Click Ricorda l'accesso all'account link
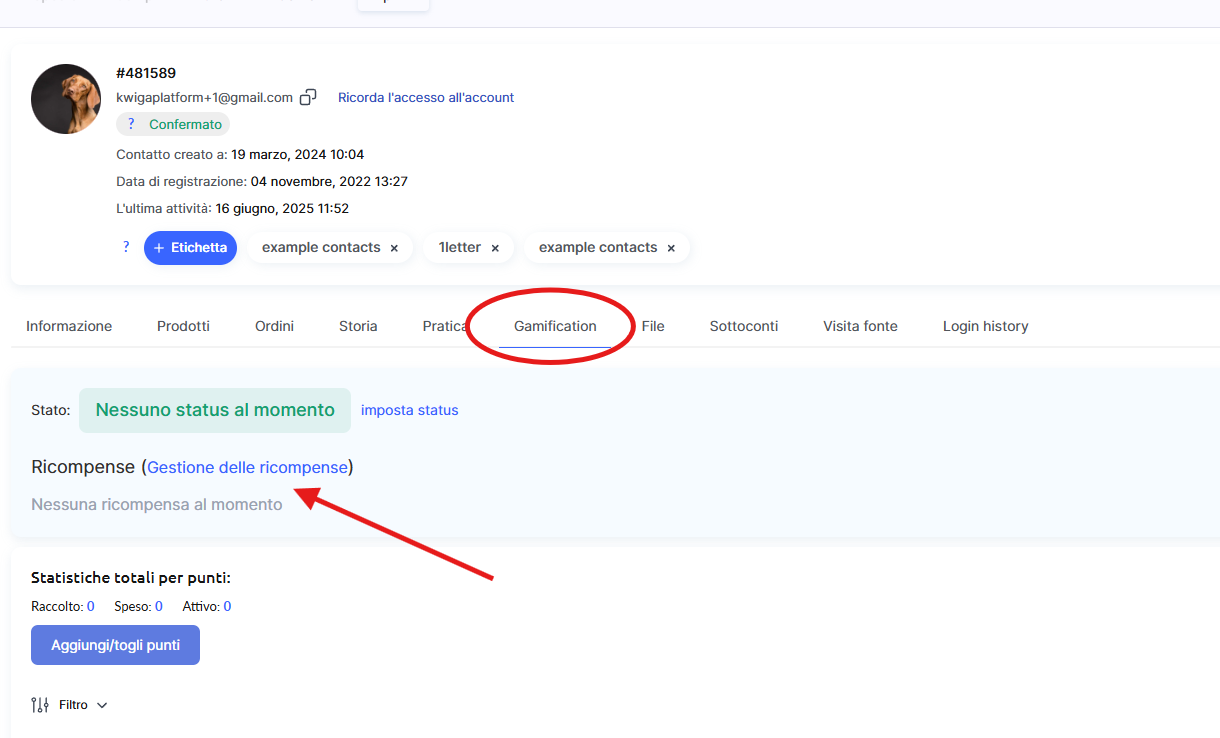1220x738 pixels. [x=426, y=97]
